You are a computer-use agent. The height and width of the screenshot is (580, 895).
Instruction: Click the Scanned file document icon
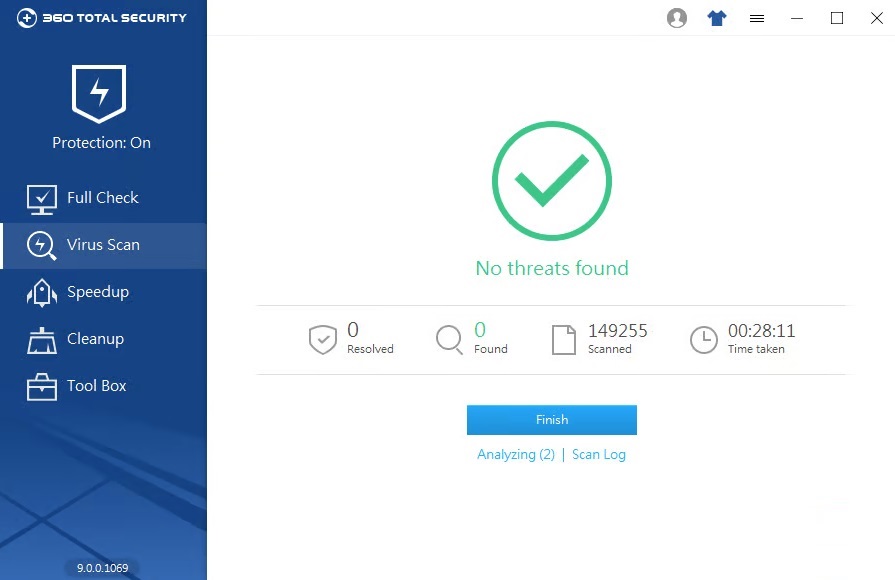coord(564,340)
